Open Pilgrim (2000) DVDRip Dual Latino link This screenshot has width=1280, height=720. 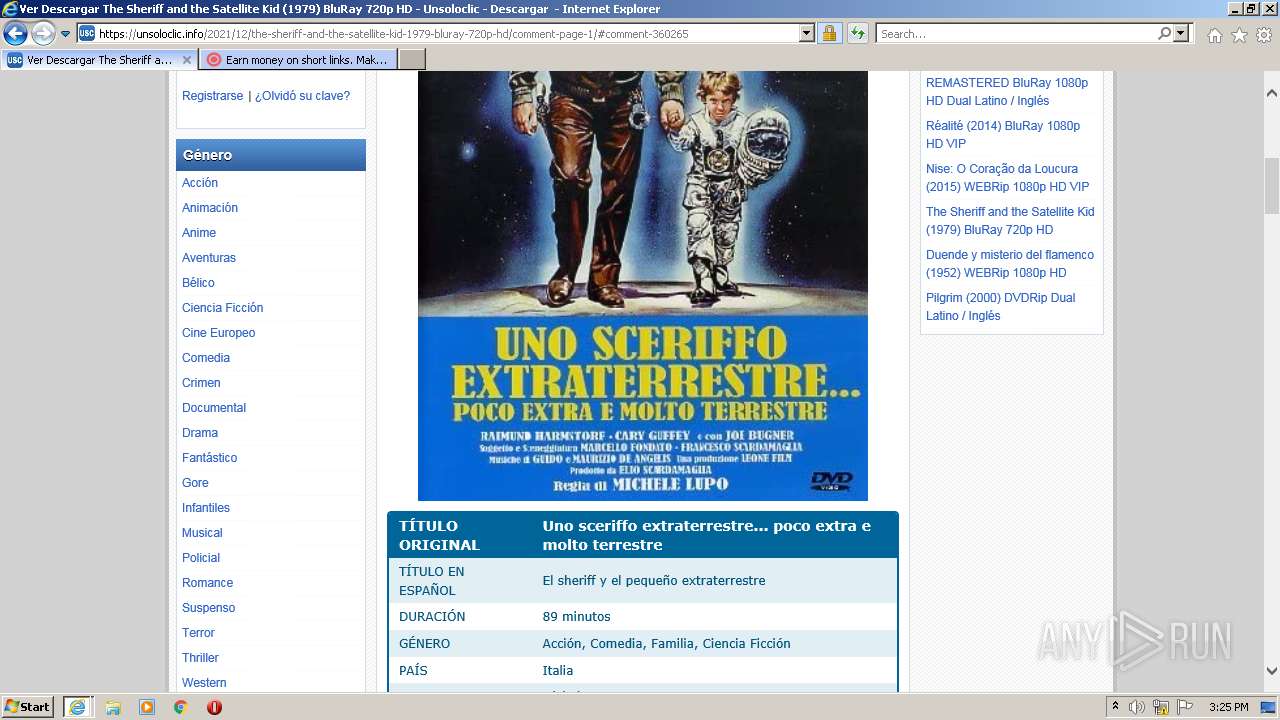pyautogui.click(x=1001, y=307)
